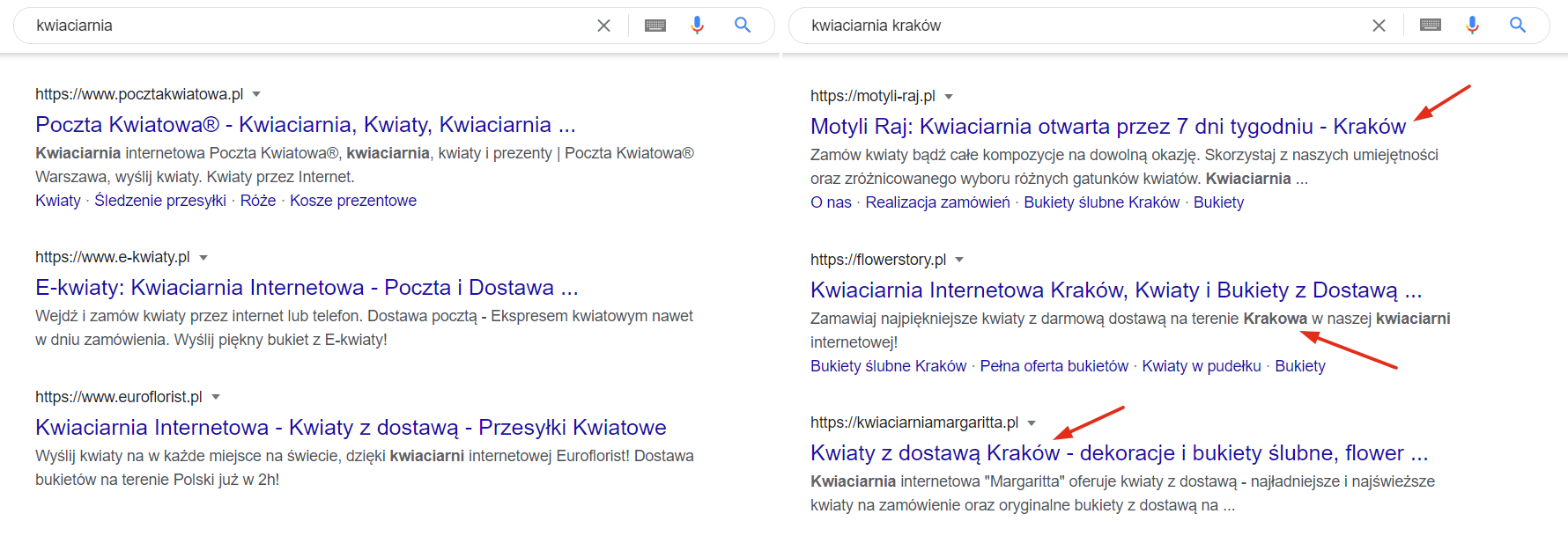
Task: Follow 'Róże' sitelink
Action: coord(258,201)
